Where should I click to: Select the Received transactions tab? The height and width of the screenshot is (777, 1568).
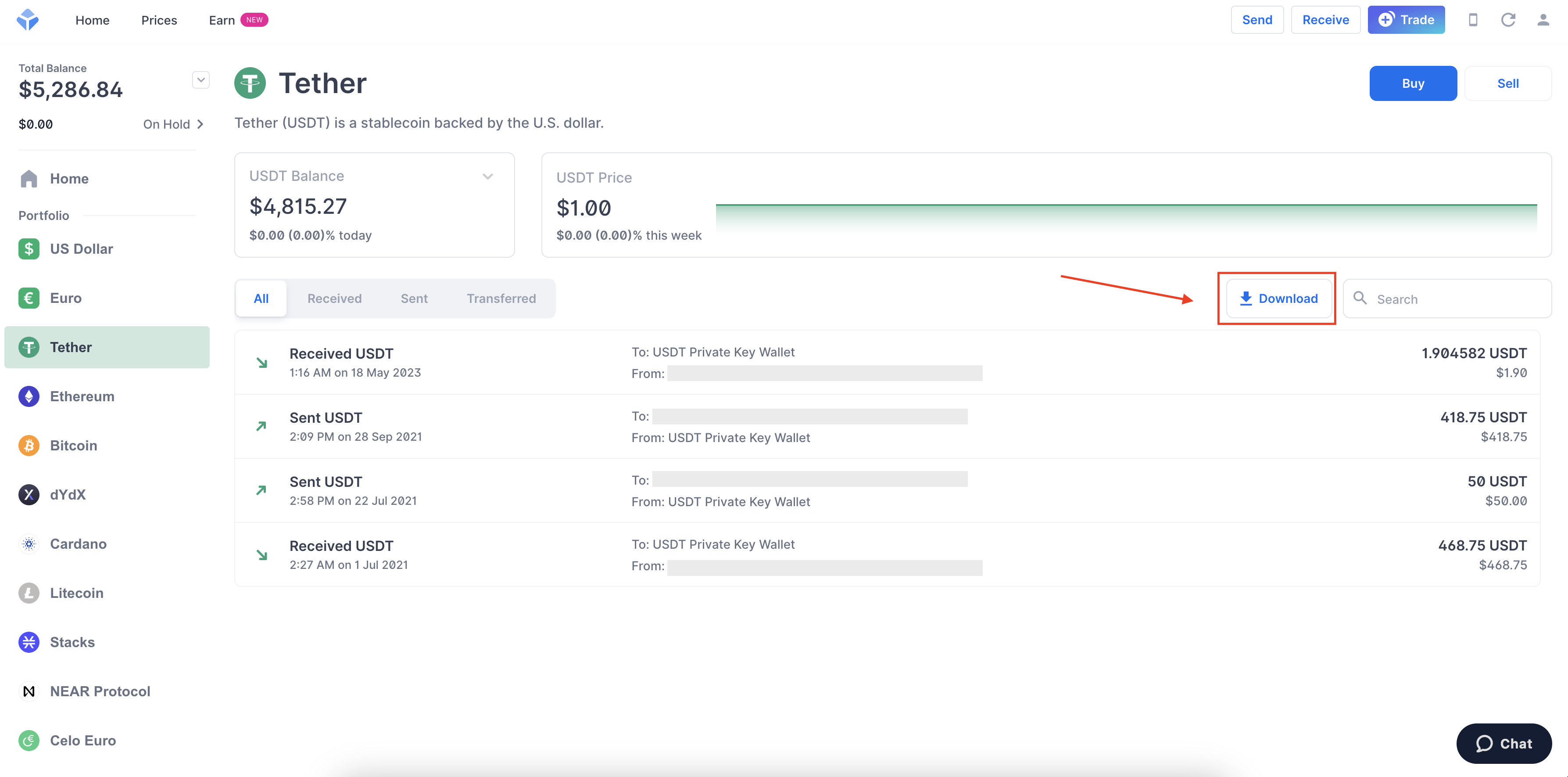point(335,297)
